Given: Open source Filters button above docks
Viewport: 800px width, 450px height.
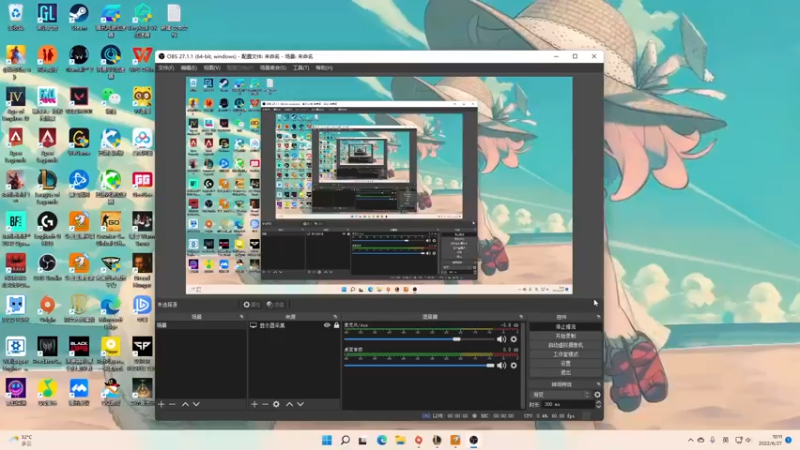Looking at the screenshot, I should pos(276,305).
